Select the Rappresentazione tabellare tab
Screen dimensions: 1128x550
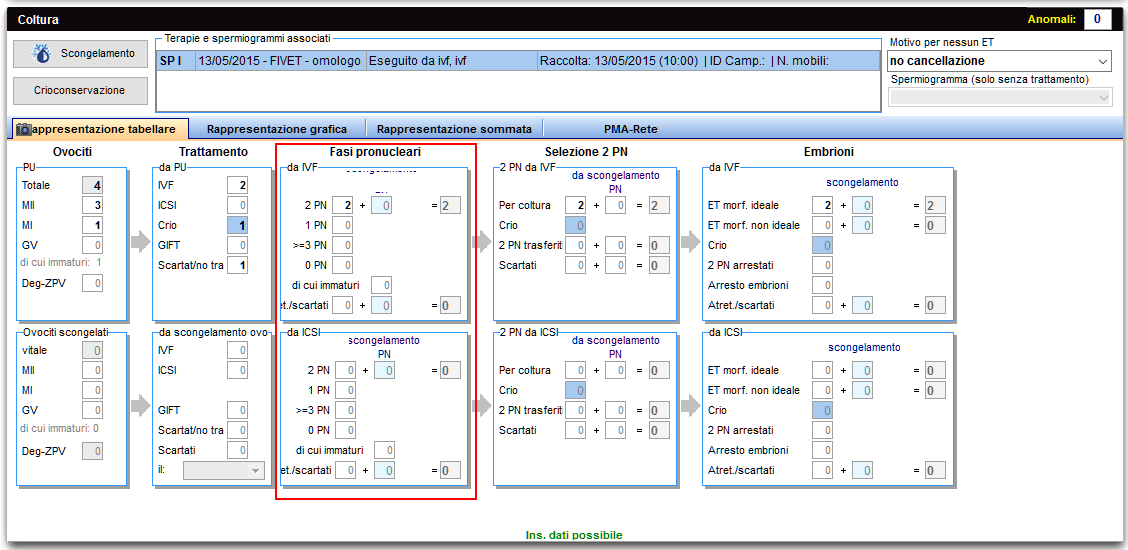[x=101, y=129]
